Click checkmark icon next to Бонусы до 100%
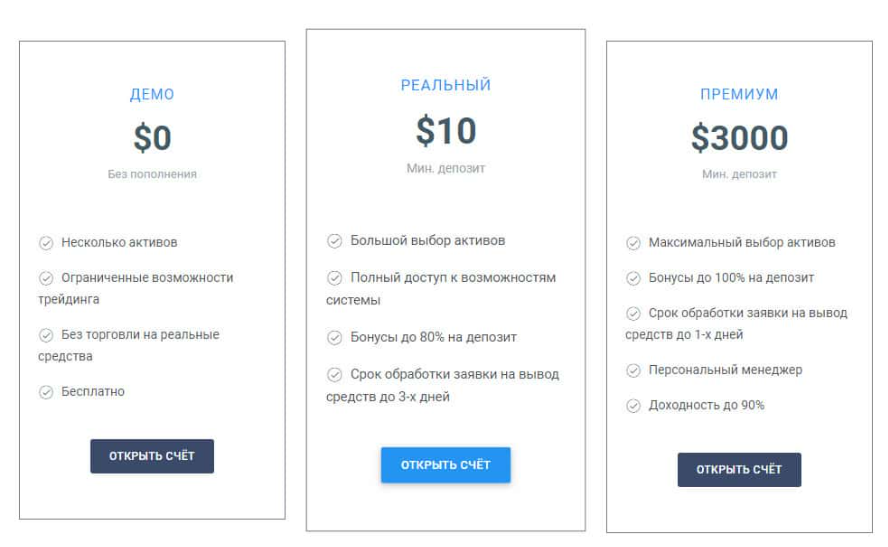 tap(633, 277)
